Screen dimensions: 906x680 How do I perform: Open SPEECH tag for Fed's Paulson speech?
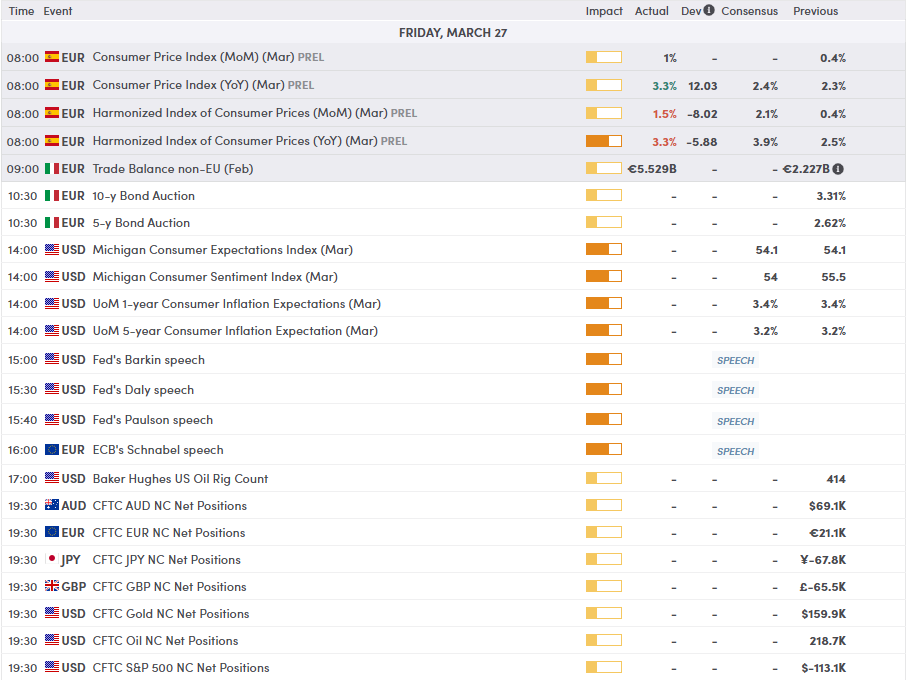[736, 421]
